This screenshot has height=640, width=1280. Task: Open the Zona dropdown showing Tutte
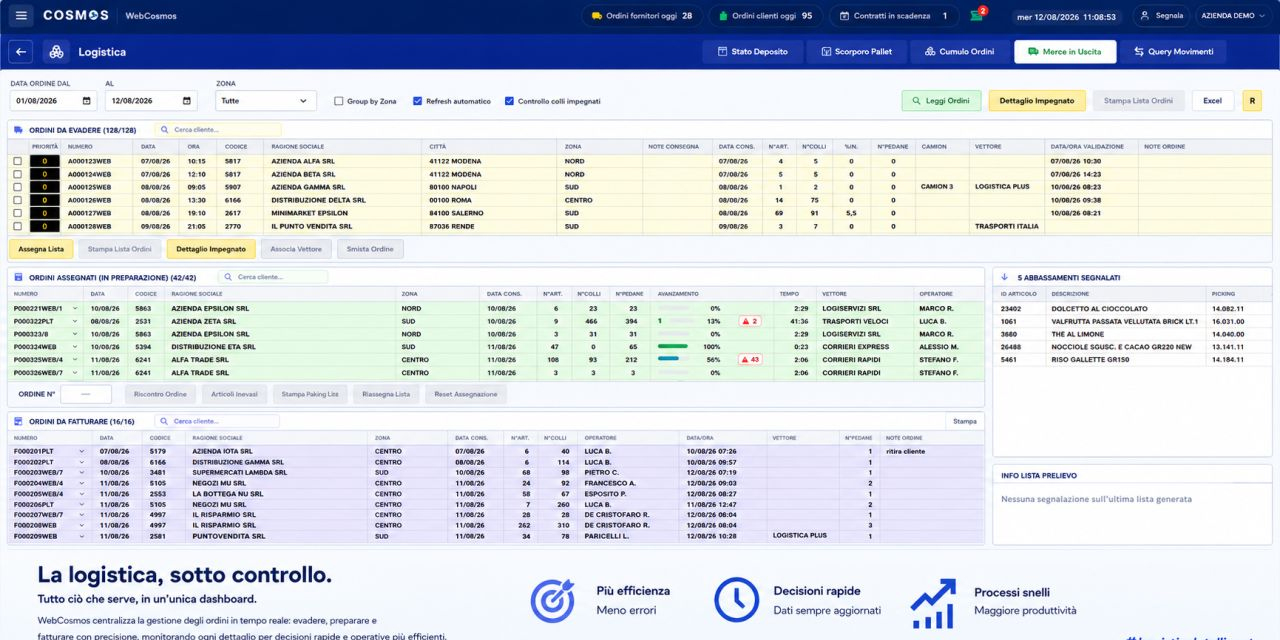[266, 101]
